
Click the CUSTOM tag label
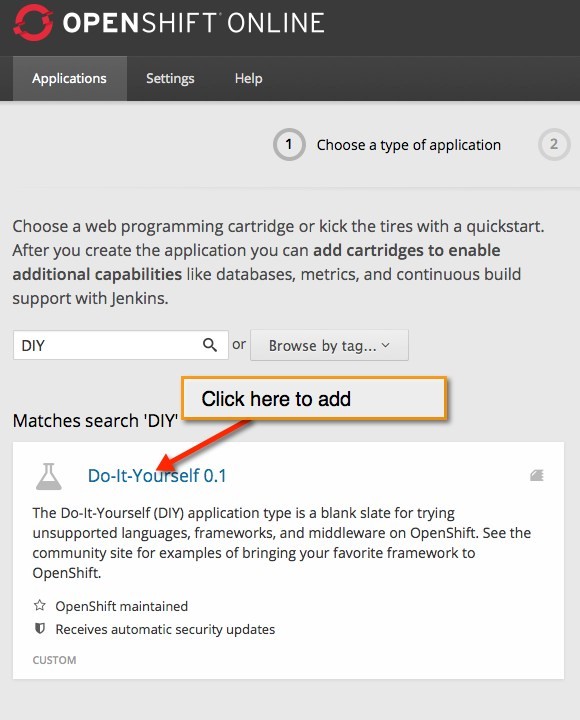tap(54, 660)
